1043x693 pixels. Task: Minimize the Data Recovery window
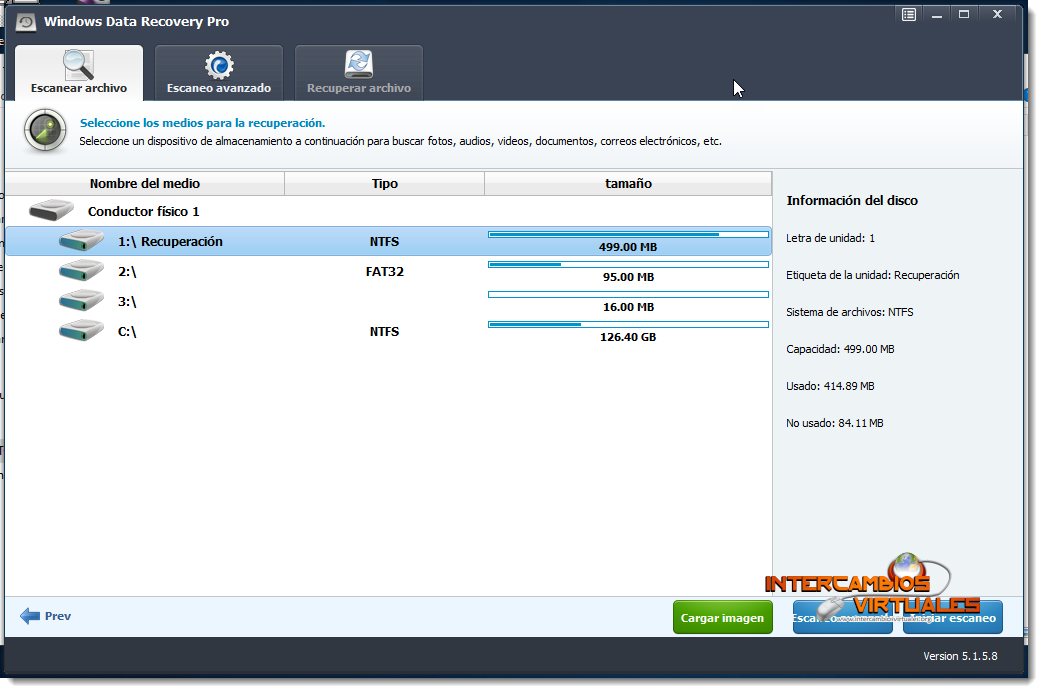(x=937, y=15)
